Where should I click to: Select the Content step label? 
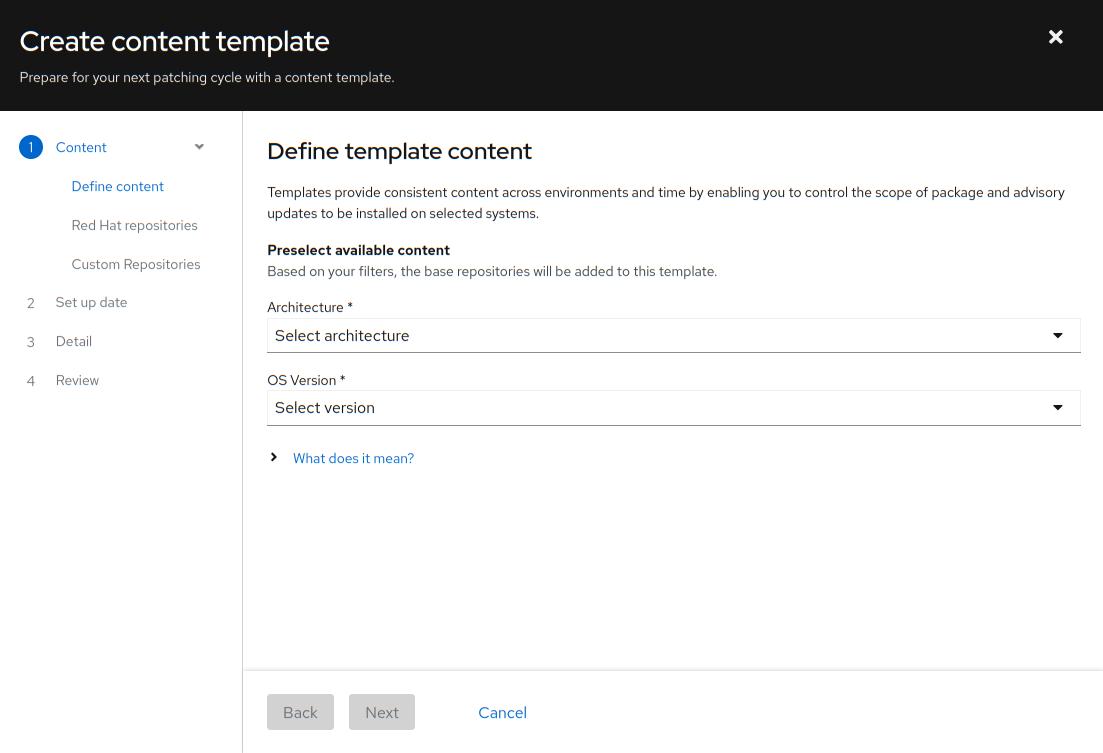[81, 147]
